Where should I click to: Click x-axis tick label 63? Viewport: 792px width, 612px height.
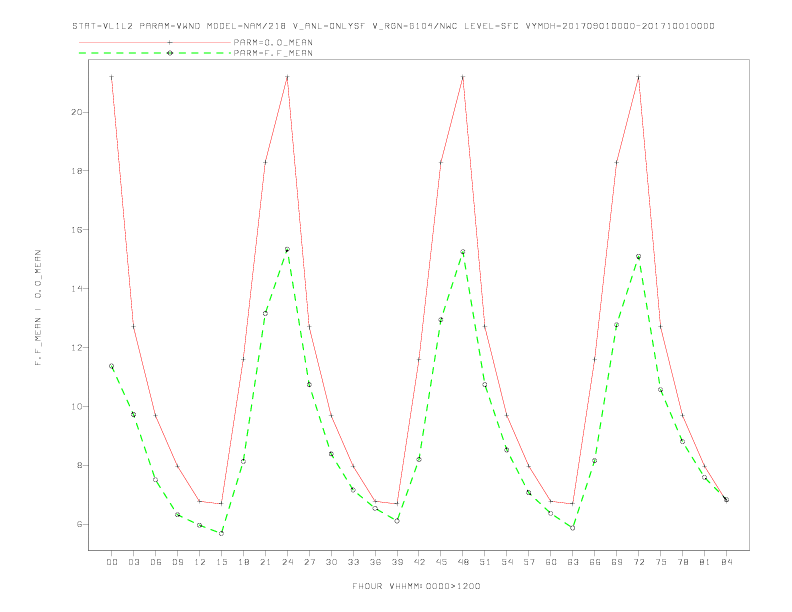coord(573,562)
